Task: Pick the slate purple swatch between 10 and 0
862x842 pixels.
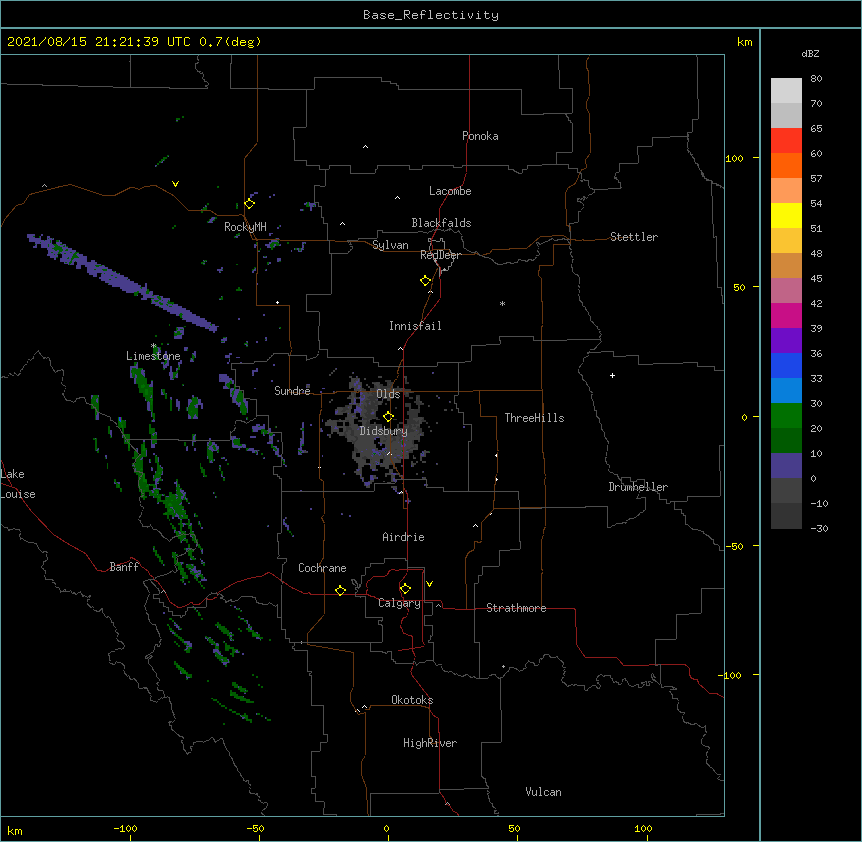Action: (x=786, y=466)
